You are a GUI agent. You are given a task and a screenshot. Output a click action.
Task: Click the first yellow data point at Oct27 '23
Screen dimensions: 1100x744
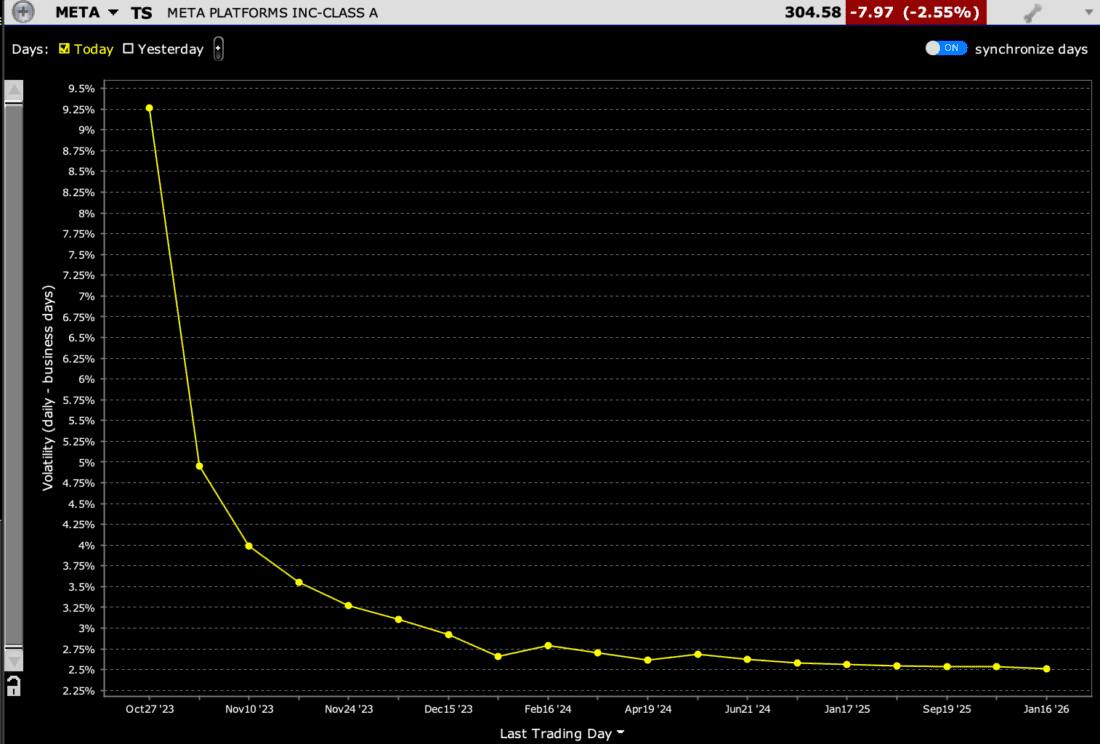point(149,108)
